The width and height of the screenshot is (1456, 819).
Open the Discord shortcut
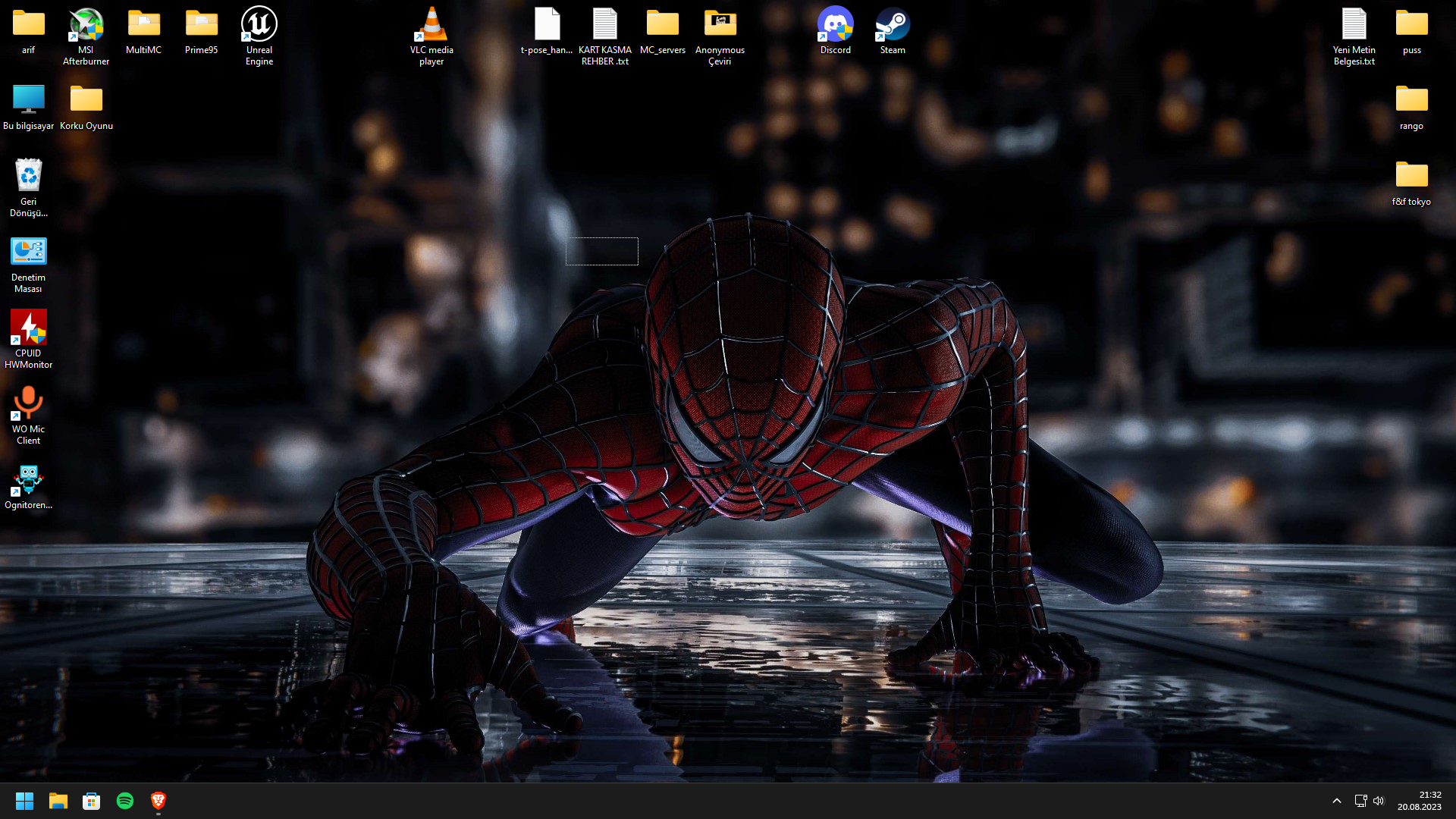(x=835, y=24)
